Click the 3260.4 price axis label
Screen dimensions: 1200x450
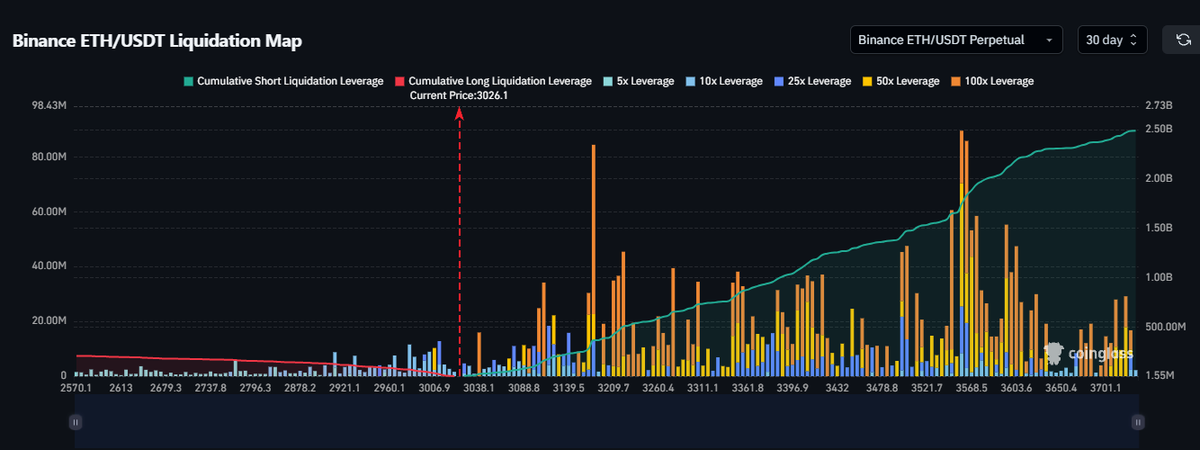click(x=658, y=387)
